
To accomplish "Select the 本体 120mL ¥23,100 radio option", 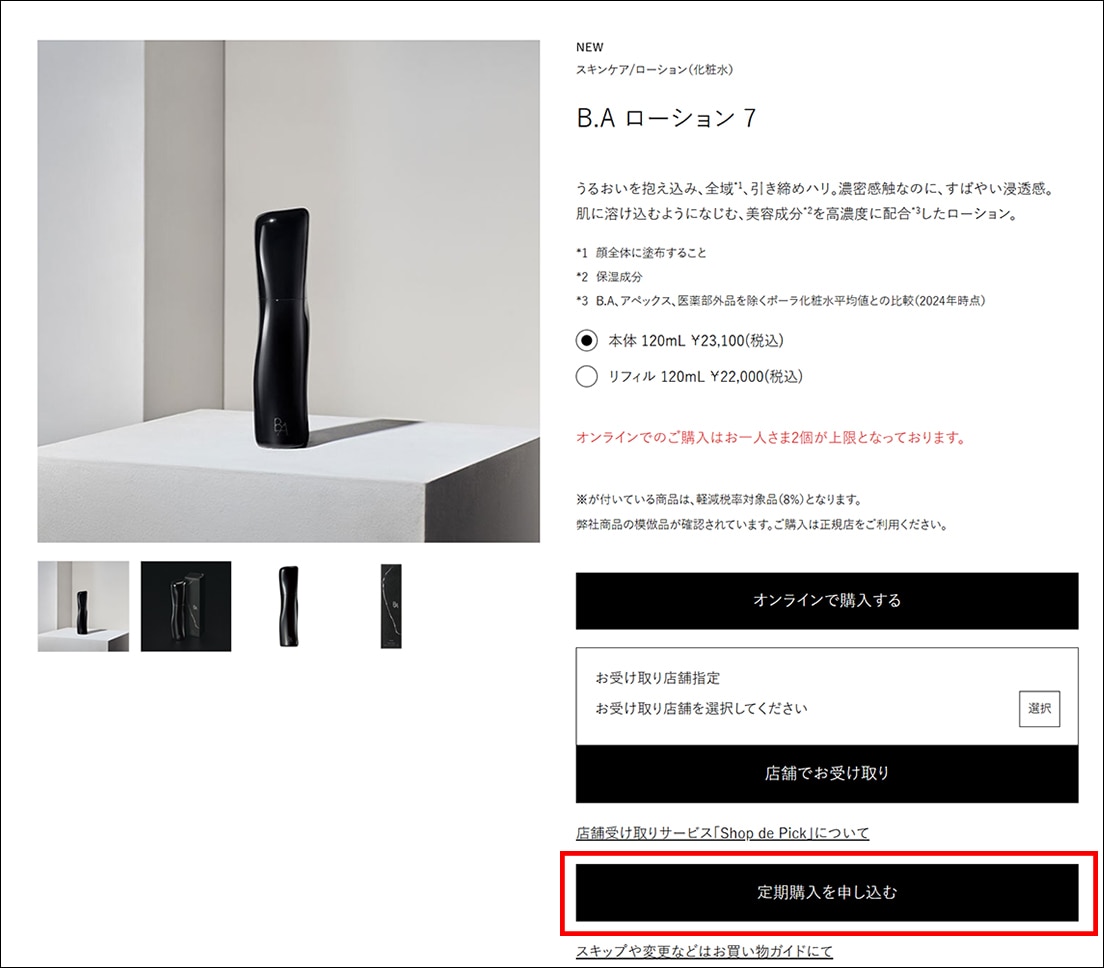I will click(586, 341).
